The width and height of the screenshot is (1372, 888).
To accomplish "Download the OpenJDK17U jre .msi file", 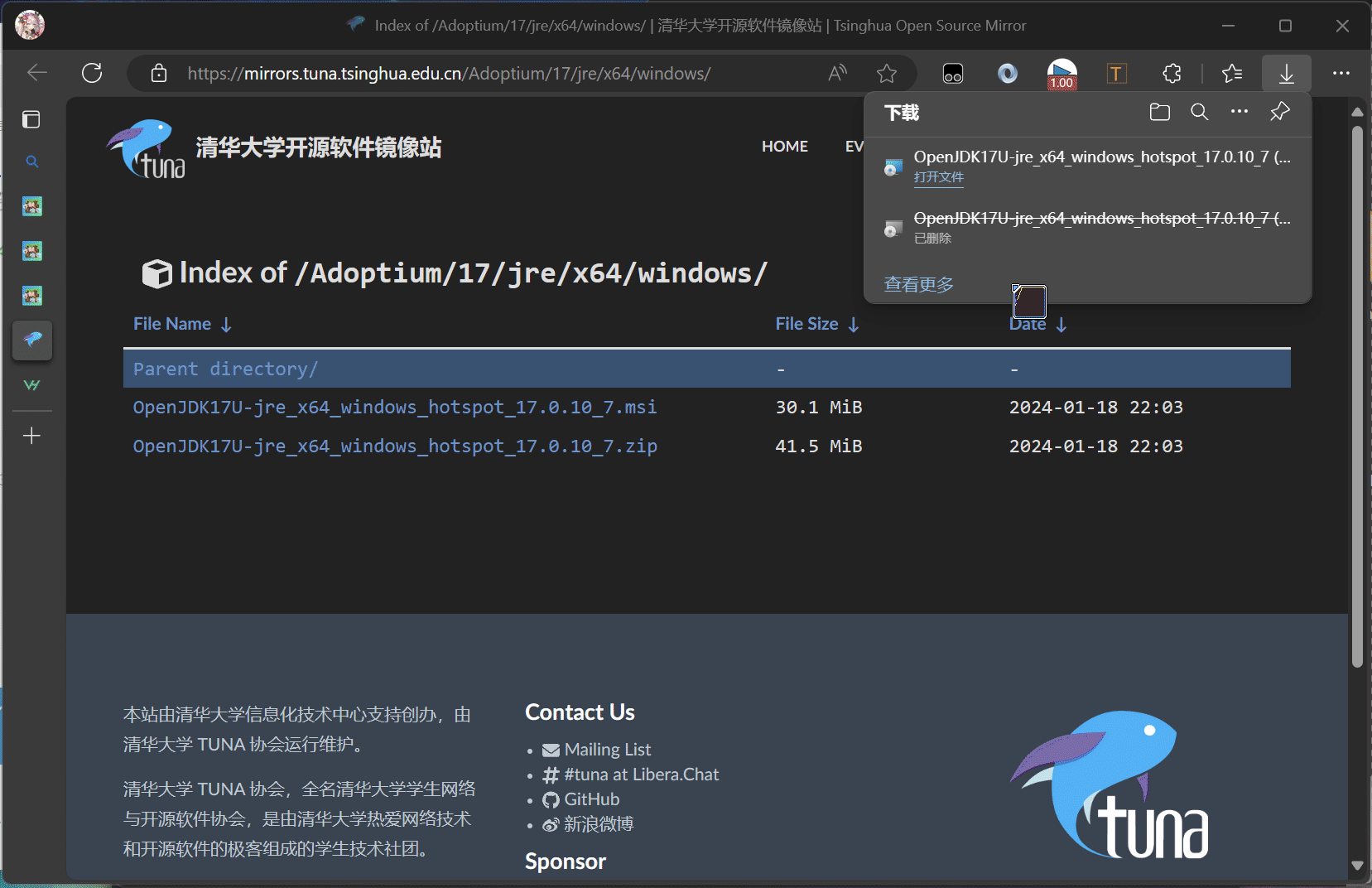I will (x=394, y=408).
